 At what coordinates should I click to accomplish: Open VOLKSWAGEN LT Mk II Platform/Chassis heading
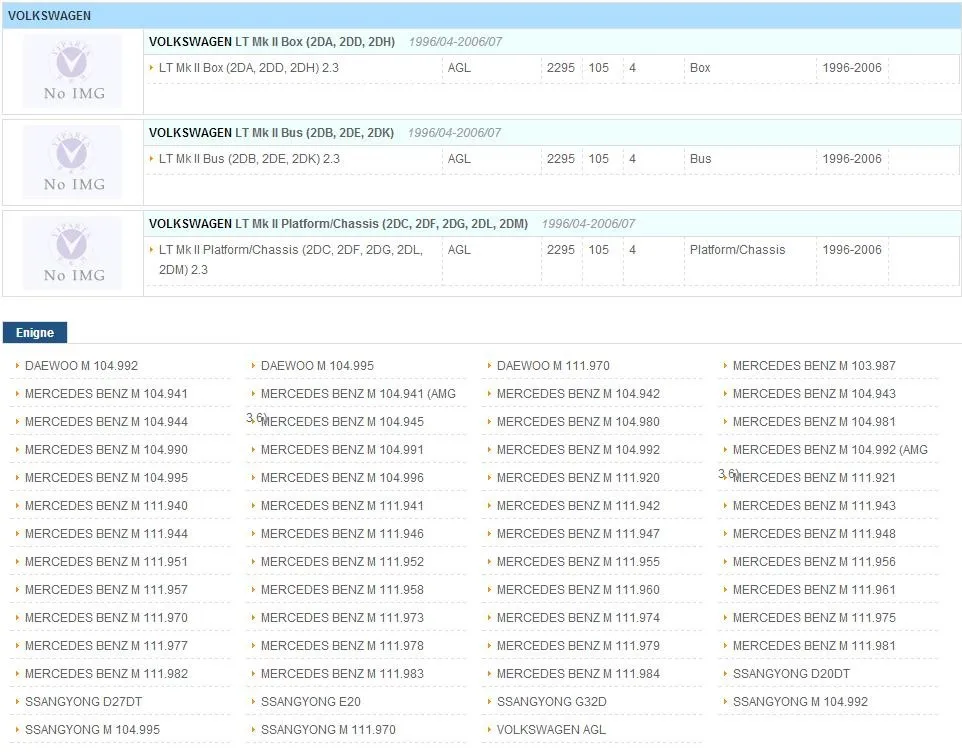[x=338, y=223]
